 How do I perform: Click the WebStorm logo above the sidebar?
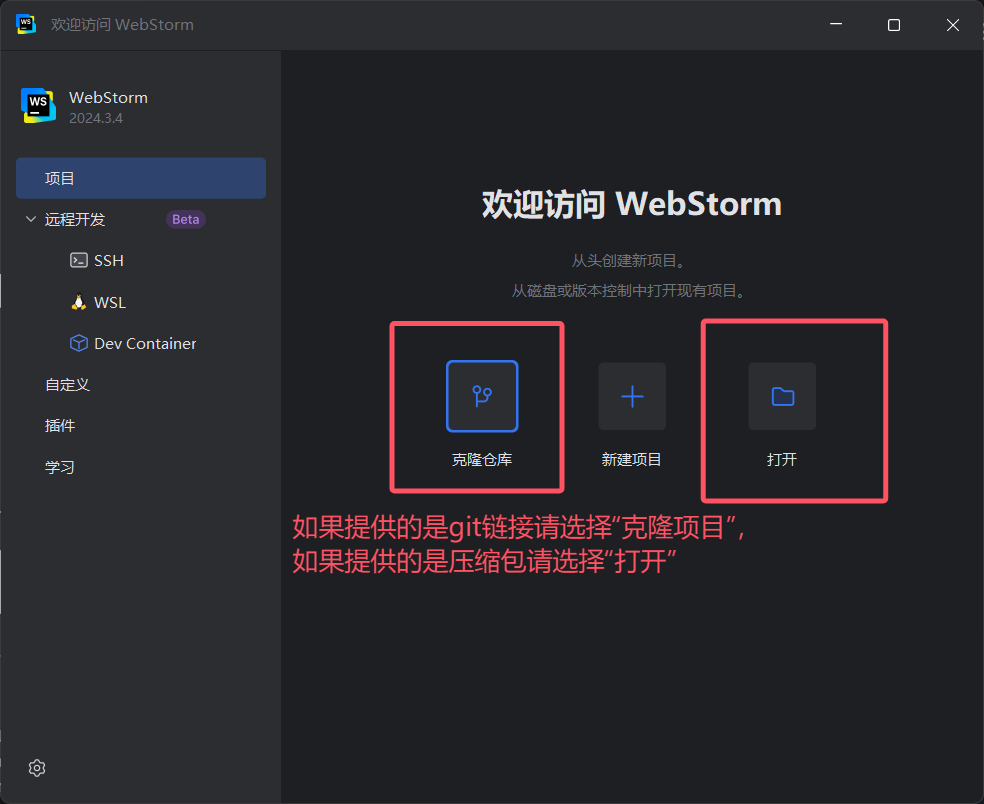pyautogui.click(x=39, y=105)
